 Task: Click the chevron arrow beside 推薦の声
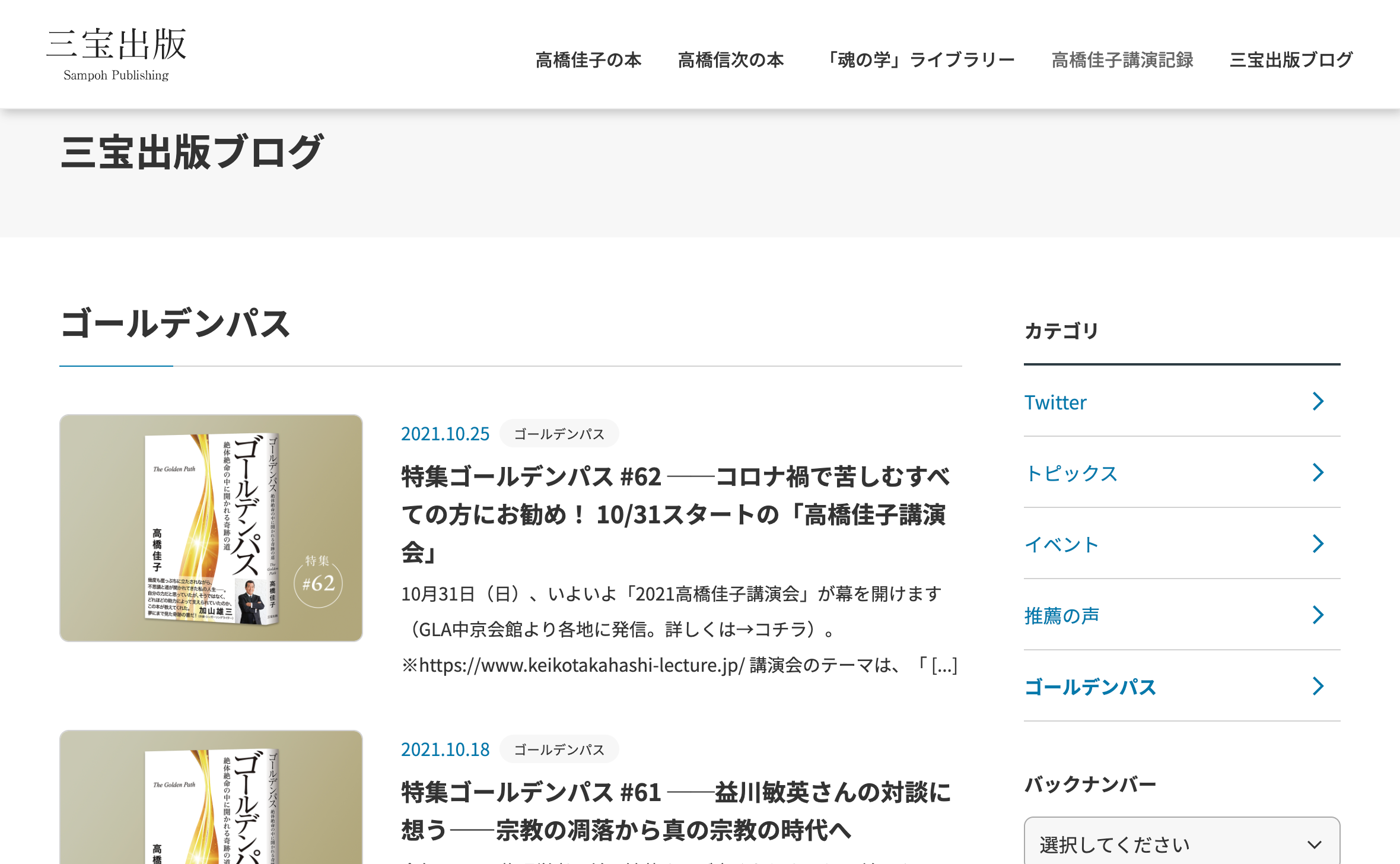tap(1318, 615)
